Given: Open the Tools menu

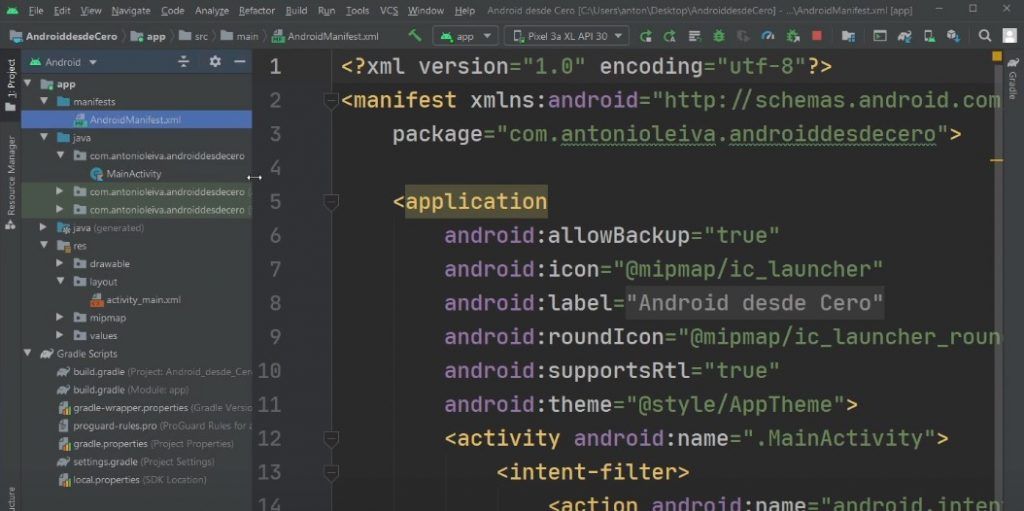Looking at the screenshot, I should coord(357,10).
